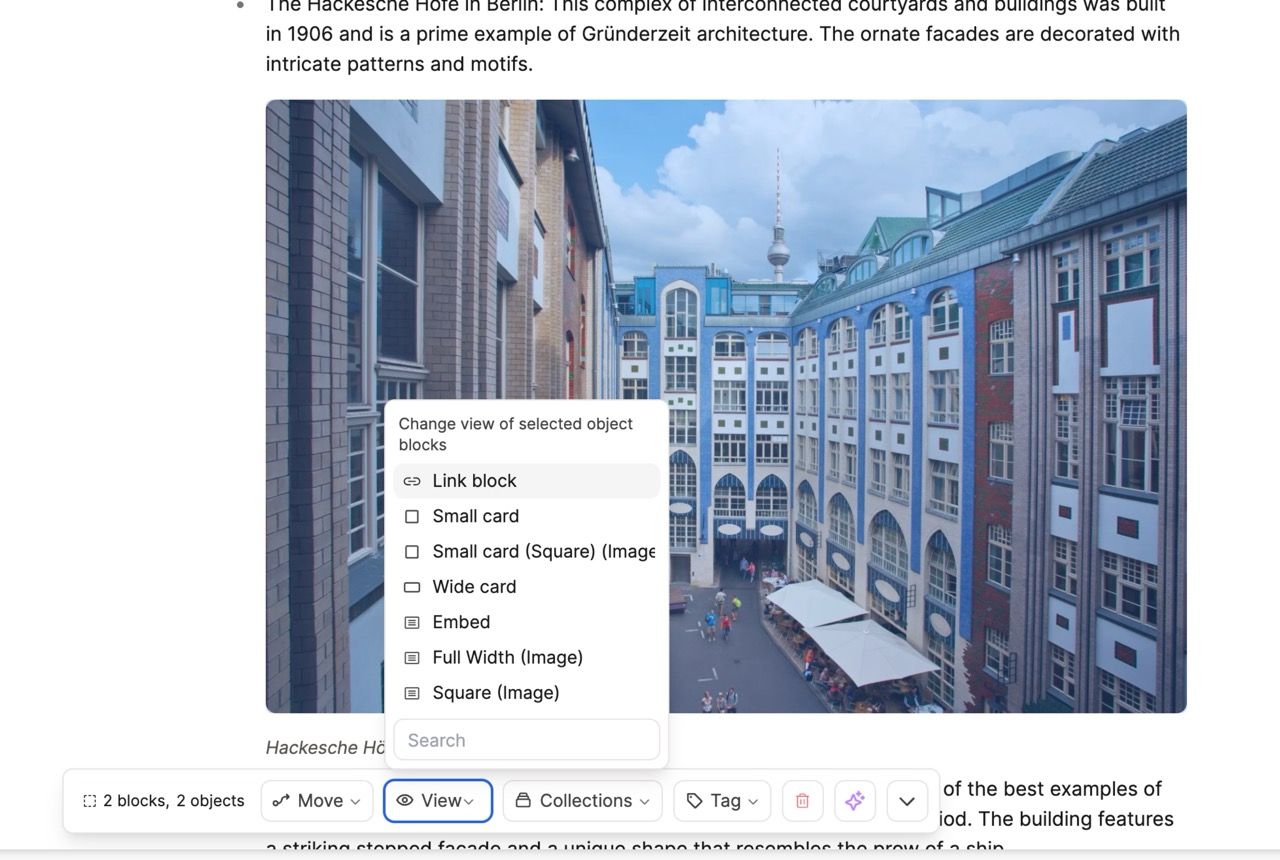Click the purple AI sparkle icon

854,801
